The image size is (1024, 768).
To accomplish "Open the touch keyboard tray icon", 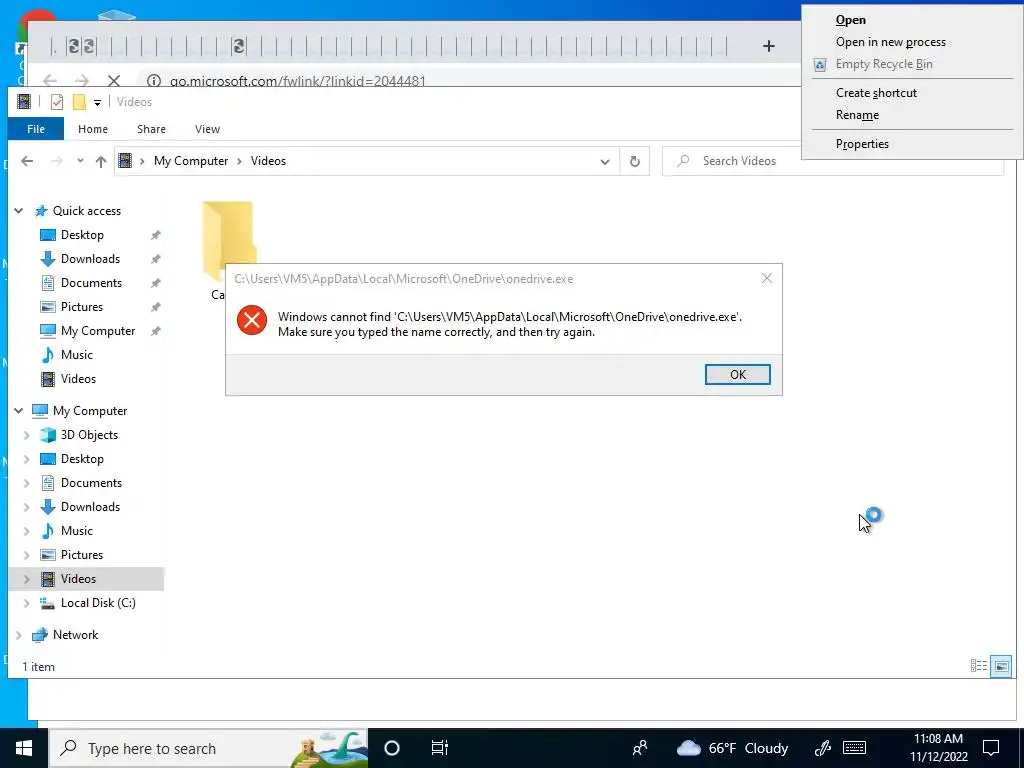I will click(x=854, y=748).
